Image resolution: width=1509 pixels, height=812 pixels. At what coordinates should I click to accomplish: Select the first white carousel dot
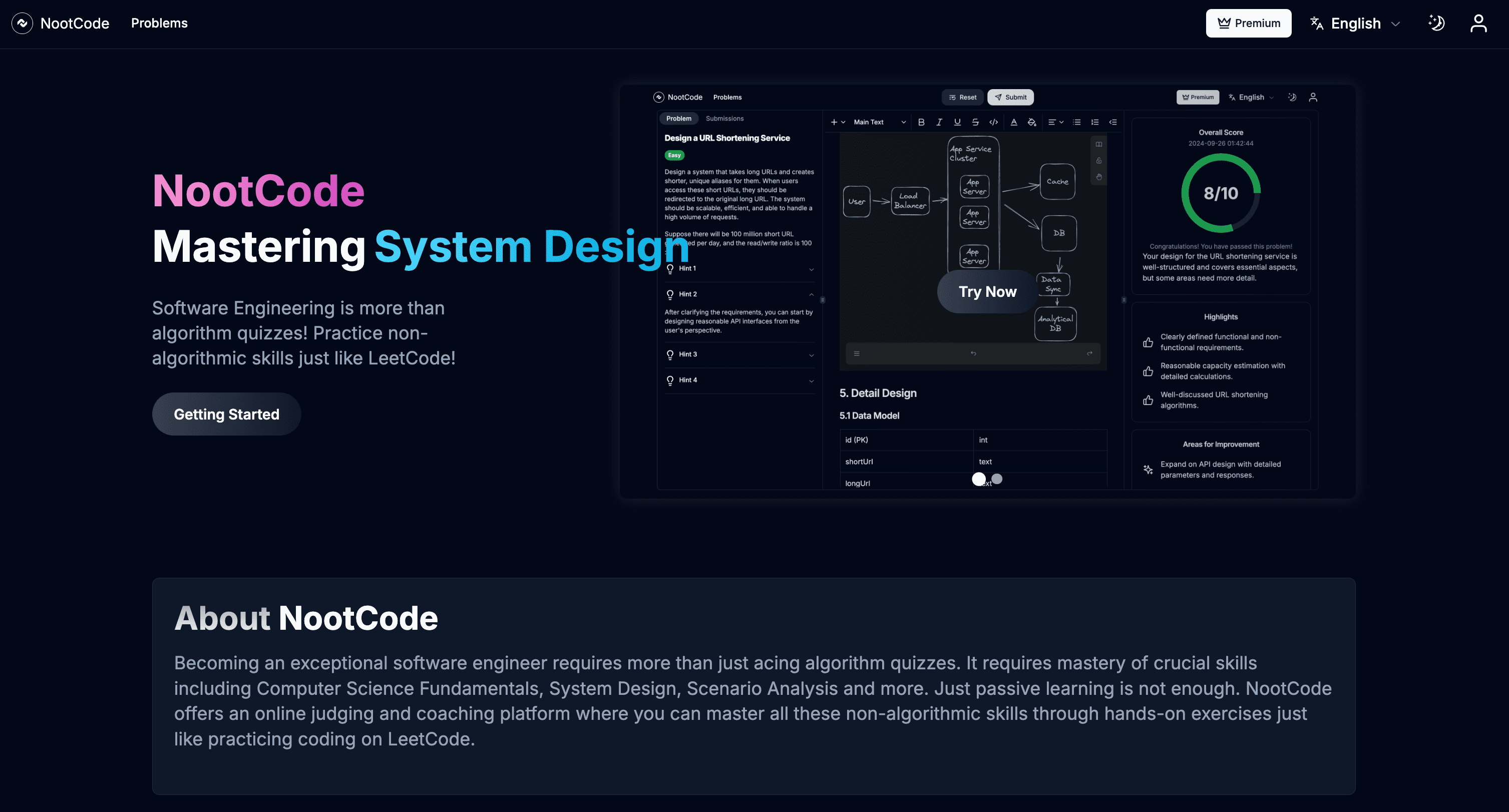[979, 479]
